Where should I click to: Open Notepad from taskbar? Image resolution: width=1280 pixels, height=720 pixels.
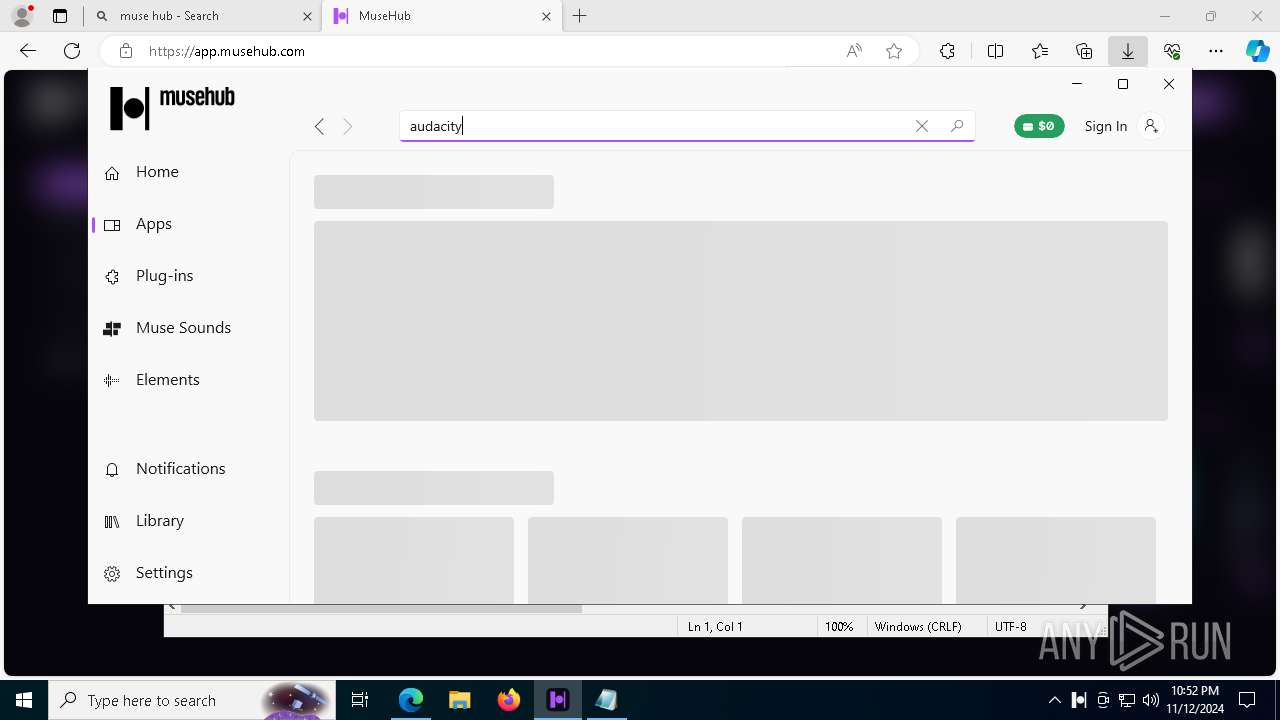[607, 700]
